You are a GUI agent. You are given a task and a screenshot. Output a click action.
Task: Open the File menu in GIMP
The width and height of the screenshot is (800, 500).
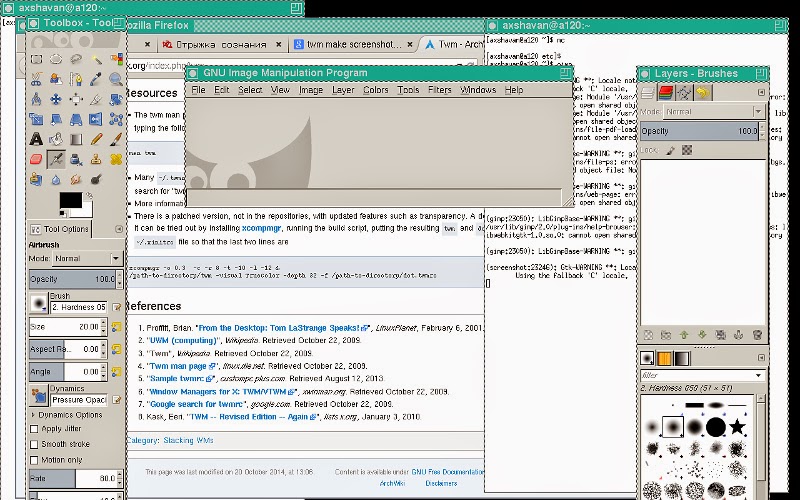tap(198, 90)
